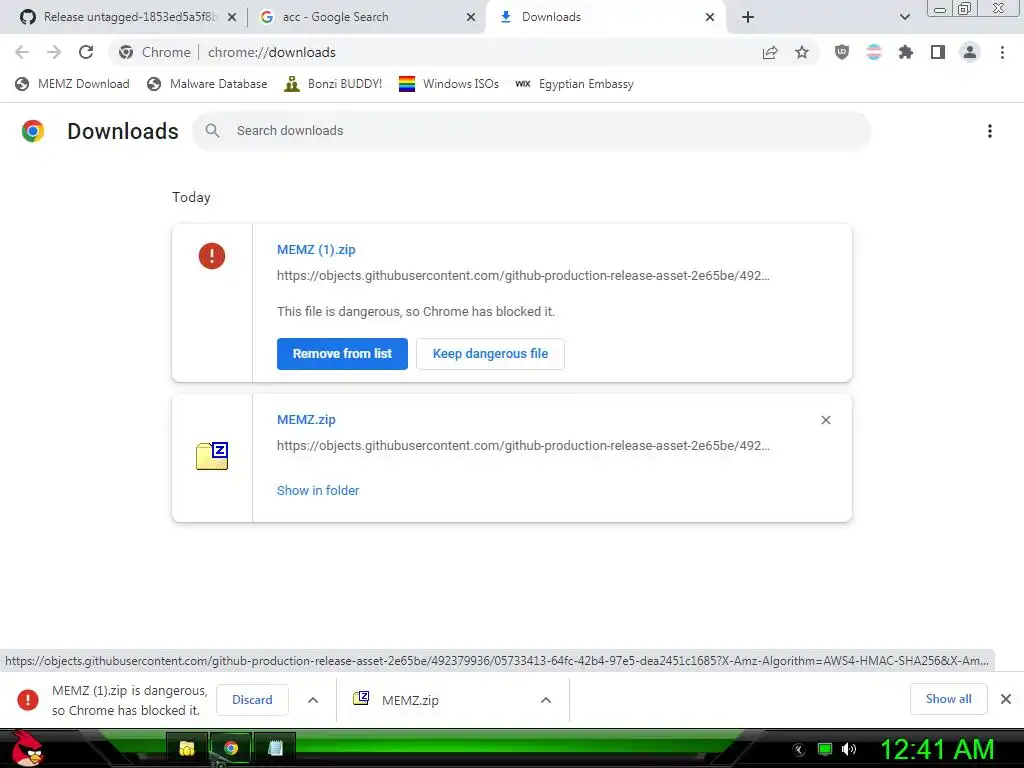Reload the downloads page
This screenshot has height=768, width=1024.
(x=86, y=52)
